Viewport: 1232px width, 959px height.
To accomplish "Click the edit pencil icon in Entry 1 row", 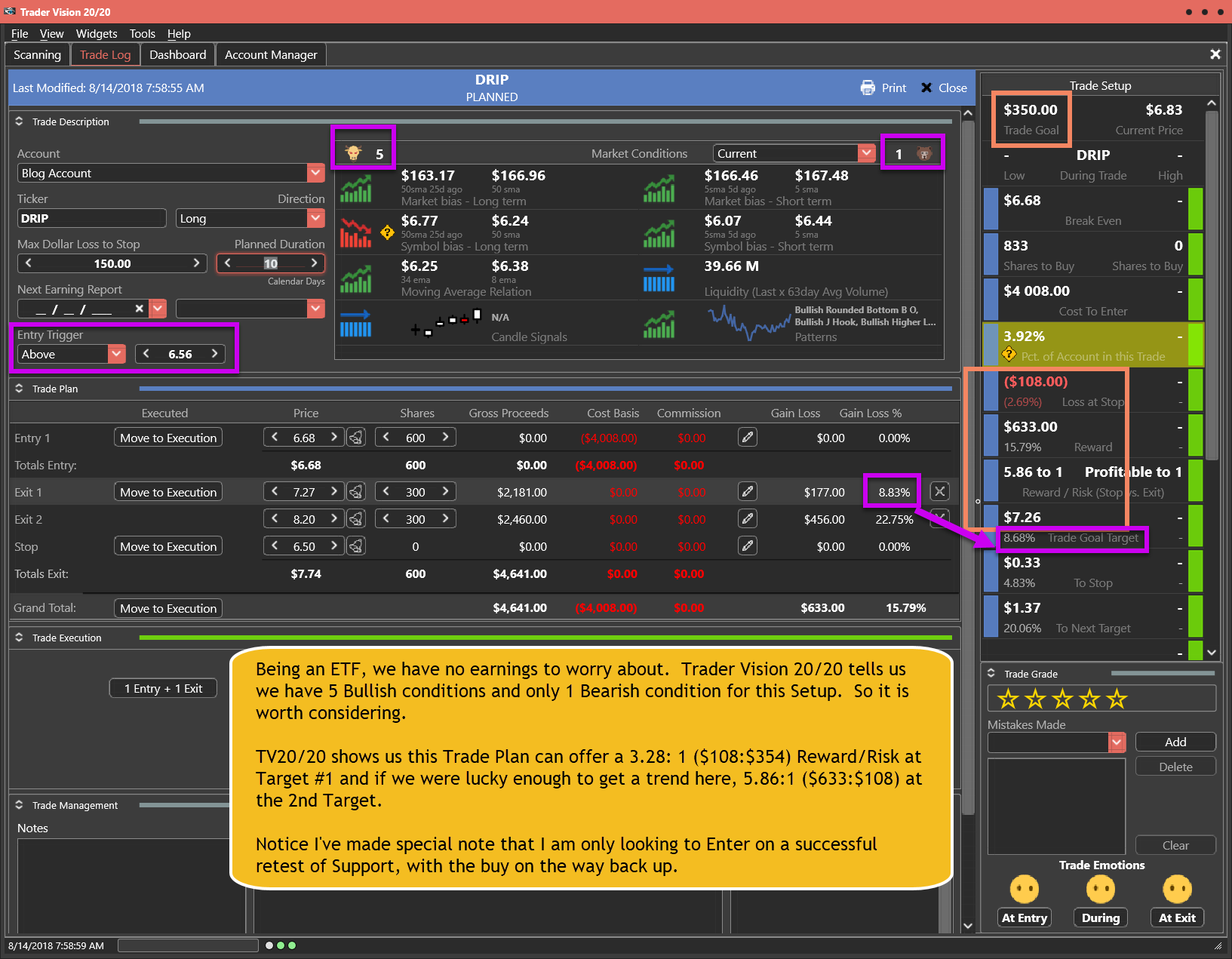I will click(x=748, y=437).
